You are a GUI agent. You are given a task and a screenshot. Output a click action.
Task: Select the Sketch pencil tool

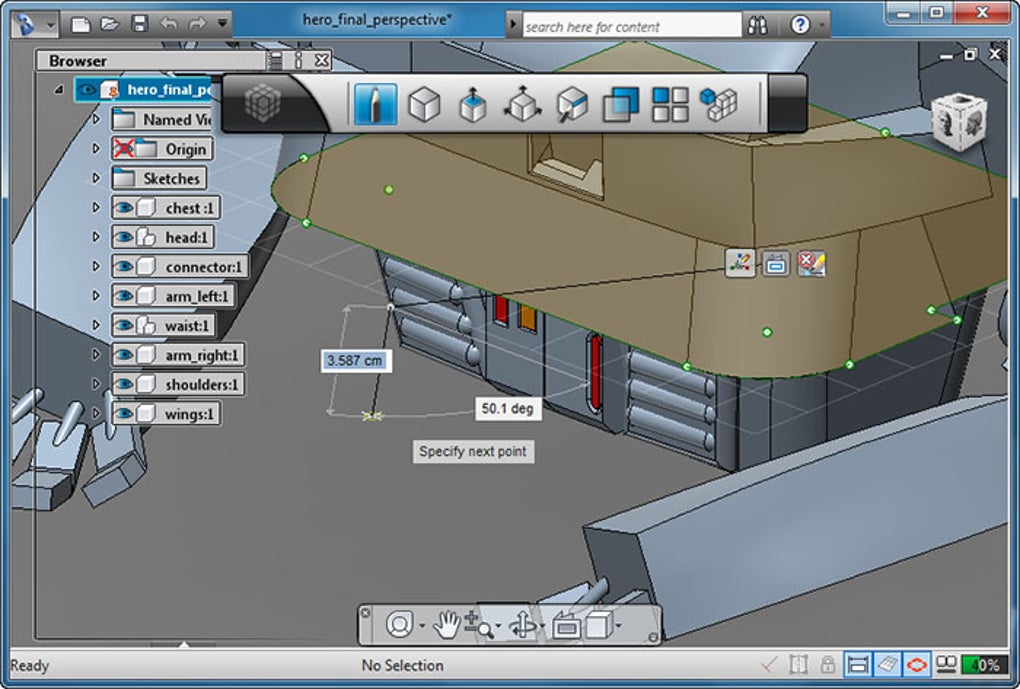[x=375, y=104]
